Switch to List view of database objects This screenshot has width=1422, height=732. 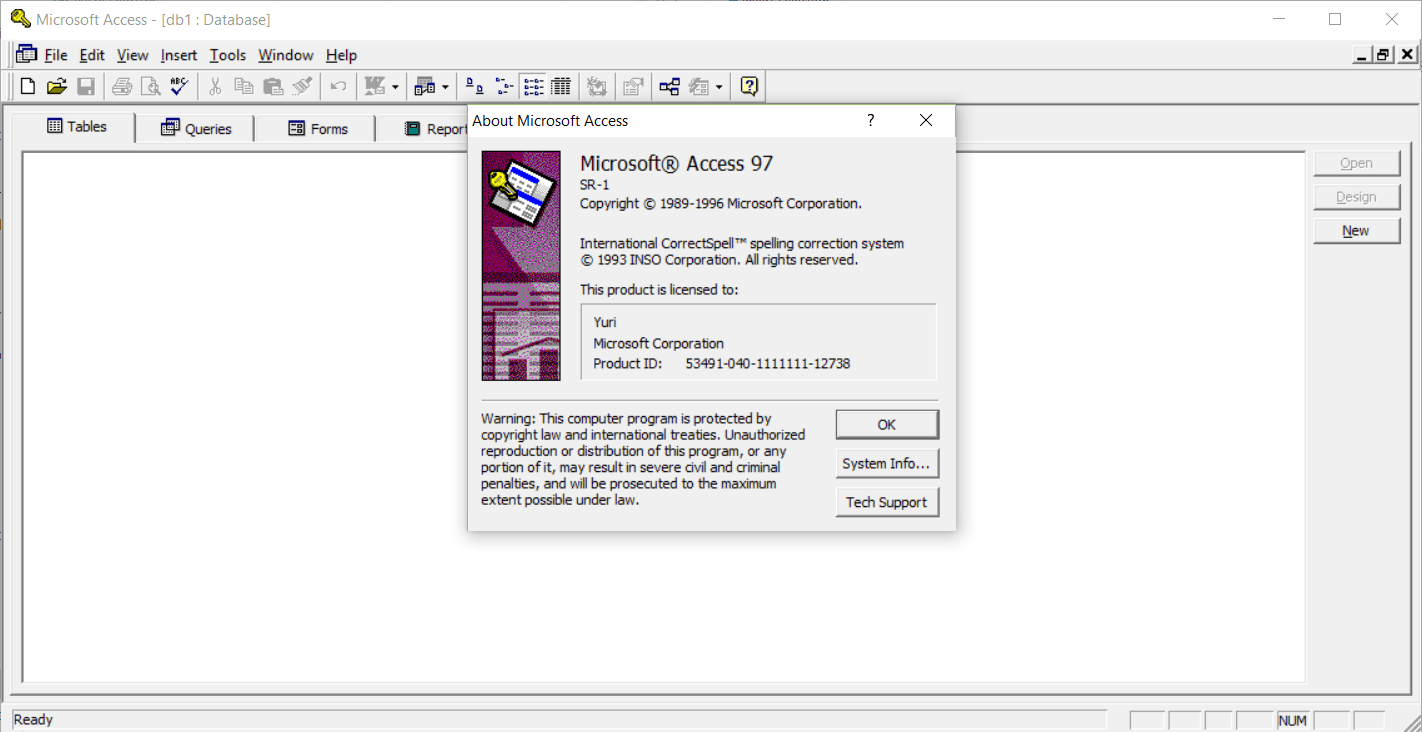(x=533, y=86)
